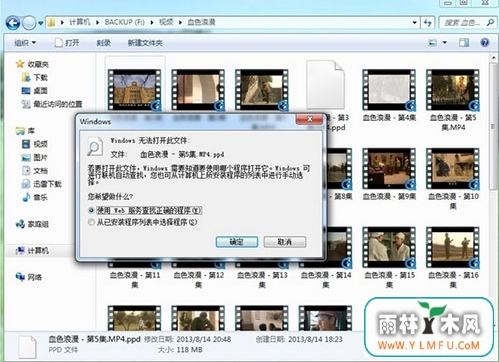Close the Windows dialog with X
The image size is (499, 362).
pos(310,119)
